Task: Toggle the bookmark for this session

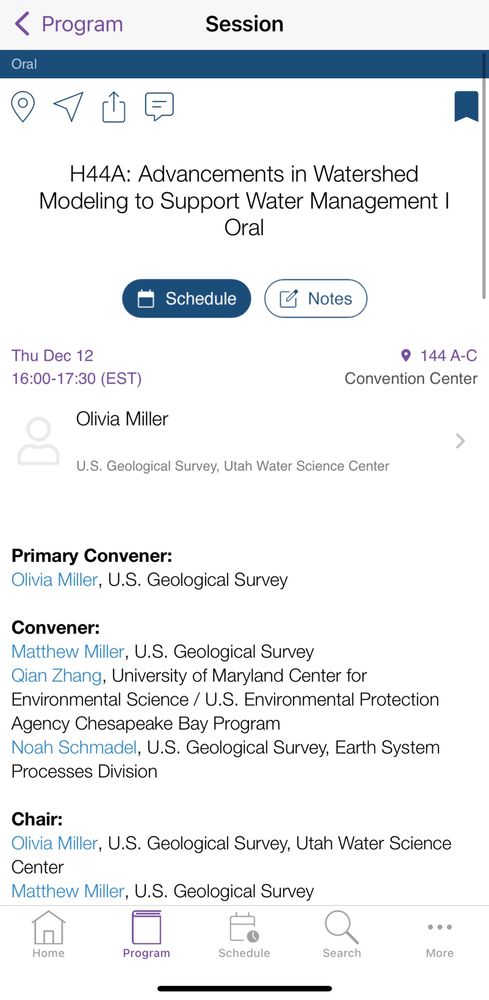Action: [466, 107]
